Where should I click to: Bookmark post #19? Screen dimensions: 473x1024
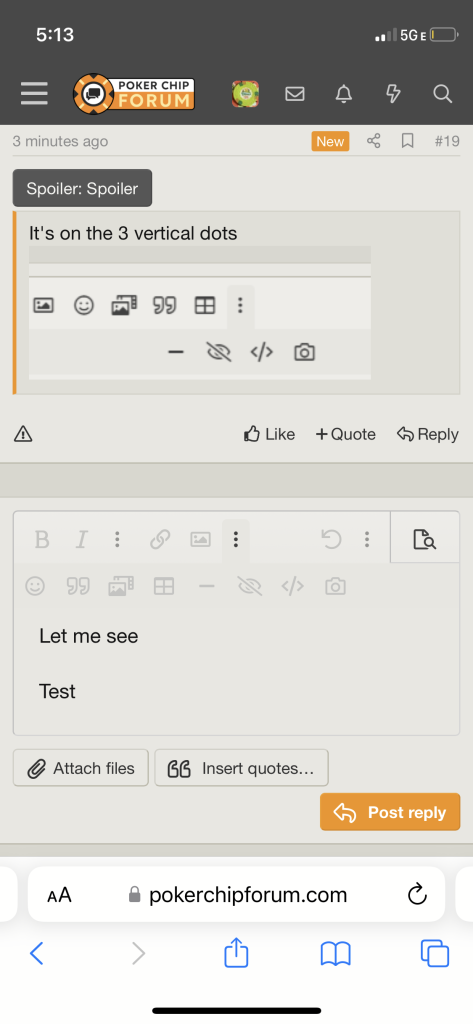408,140
